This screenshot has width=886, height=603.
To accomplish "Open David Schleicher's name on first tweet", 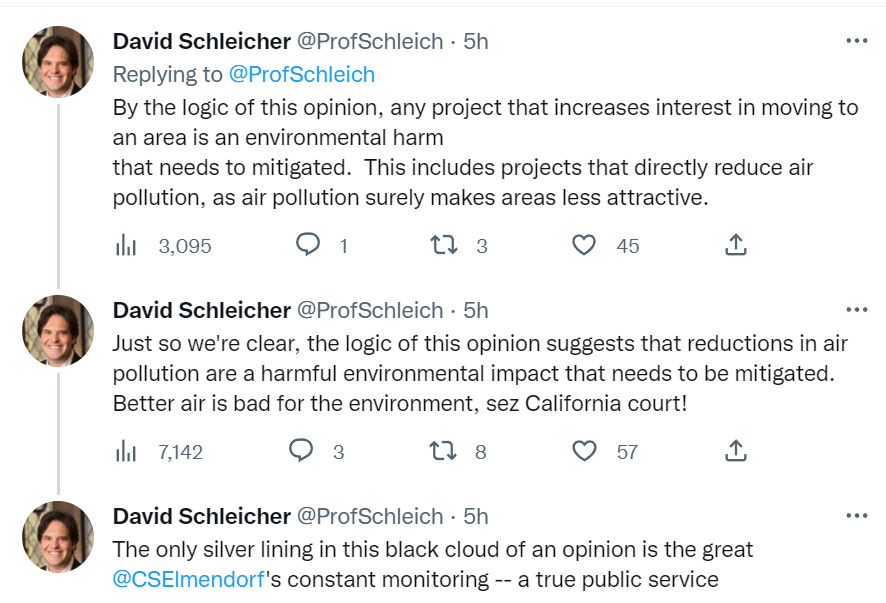I will (201, 41).
